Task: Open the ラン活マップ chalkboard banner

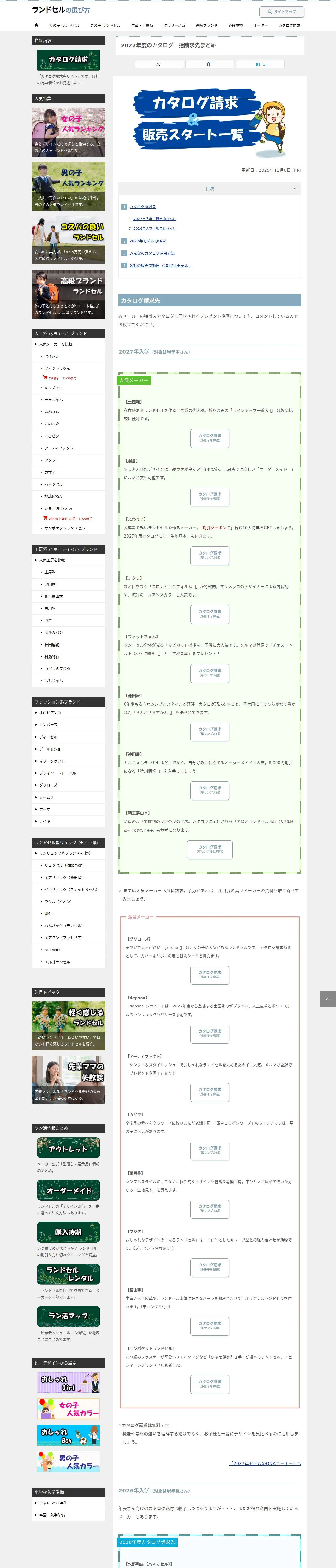Action: 68,1317
